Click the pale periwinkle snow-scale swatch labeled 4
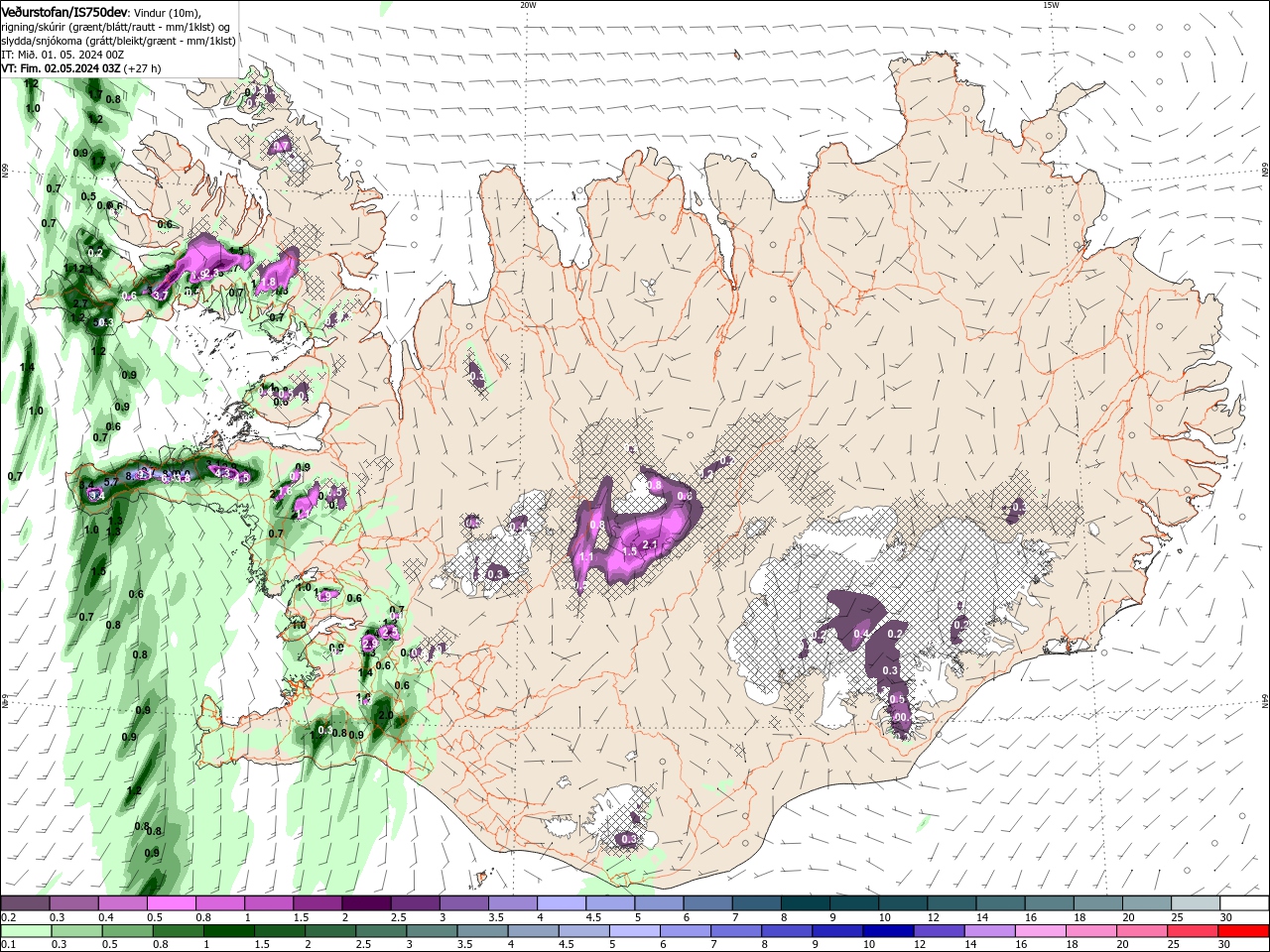Viewport: 1270px width, 952px height. (x=561, y=903)
